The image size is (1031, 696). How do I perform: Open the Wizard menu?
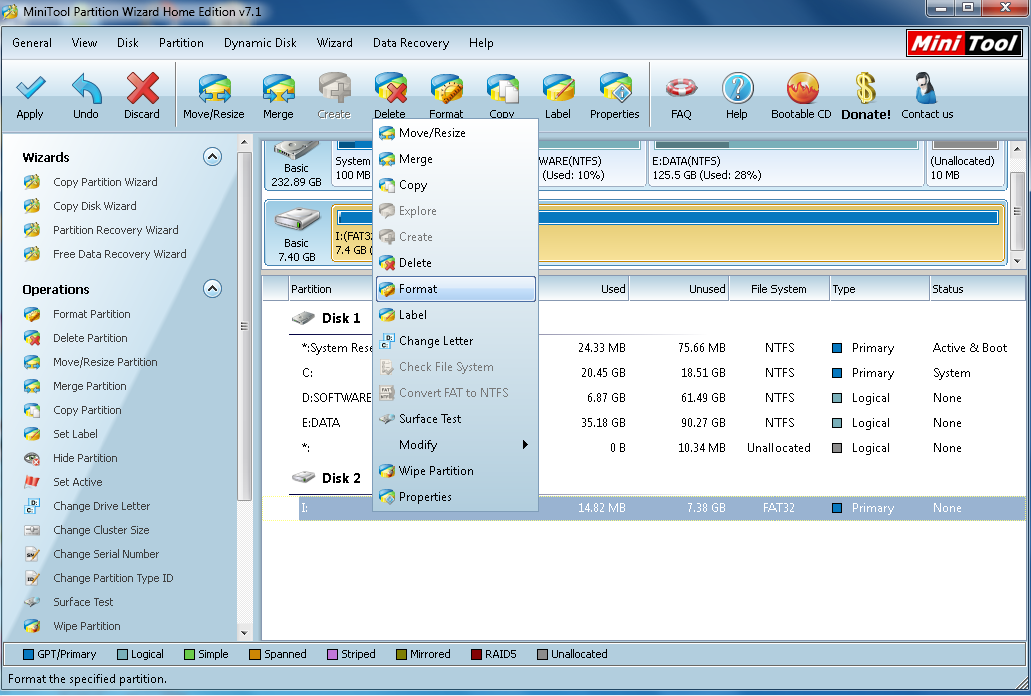pos(334,43)
